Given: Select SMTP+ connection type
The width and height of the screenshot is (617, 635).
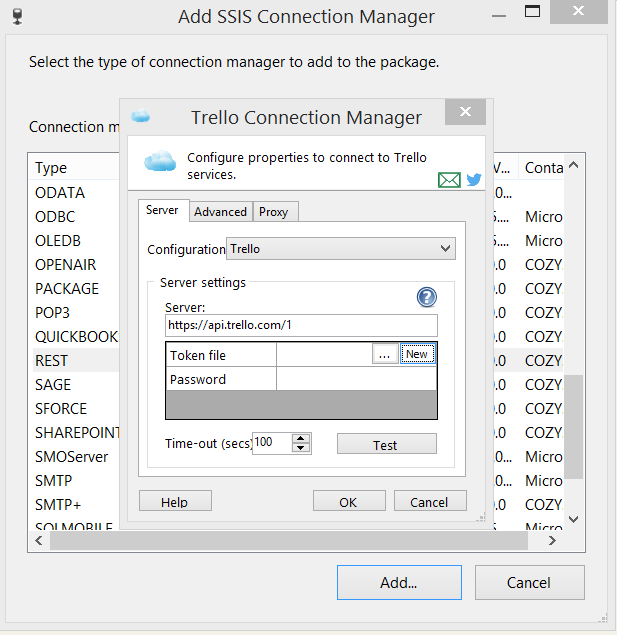Looking at the screenshot, I should pyautogui.click(x=58, y=505).
